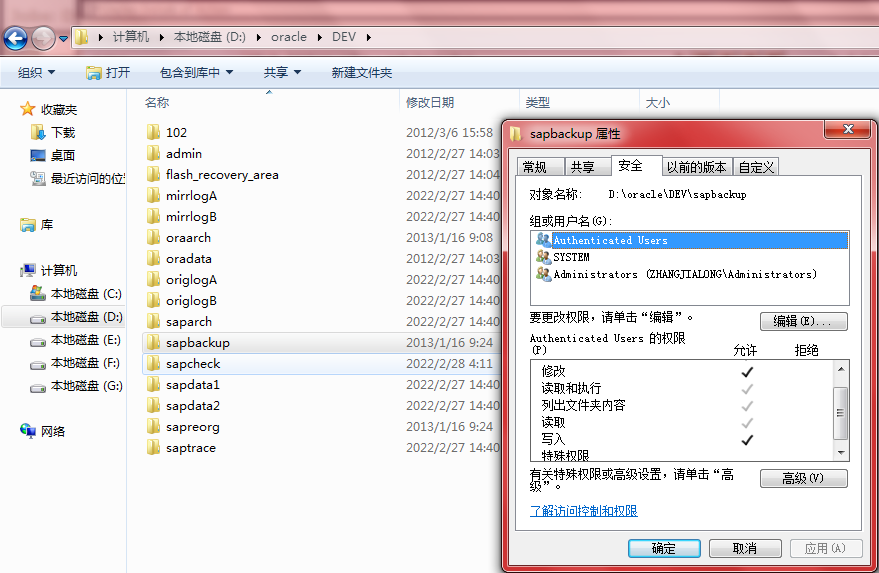
Task: Switch to 以前的版本 tab
Action: tap(696, 167)
